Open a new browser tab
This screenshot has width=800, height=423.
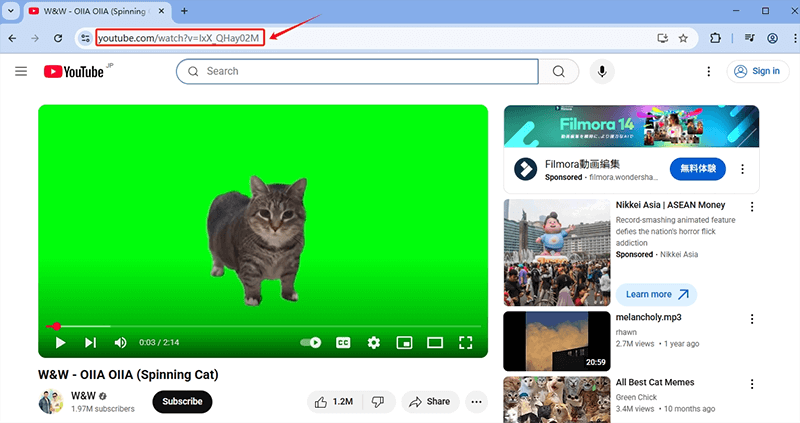184,11
